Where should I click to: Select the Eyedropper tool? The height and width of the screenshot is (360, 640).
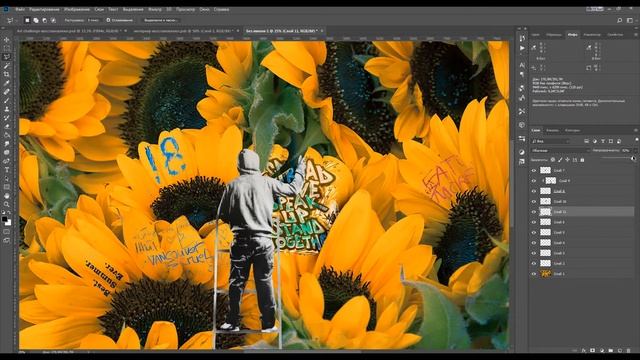[x=7, y=83]
